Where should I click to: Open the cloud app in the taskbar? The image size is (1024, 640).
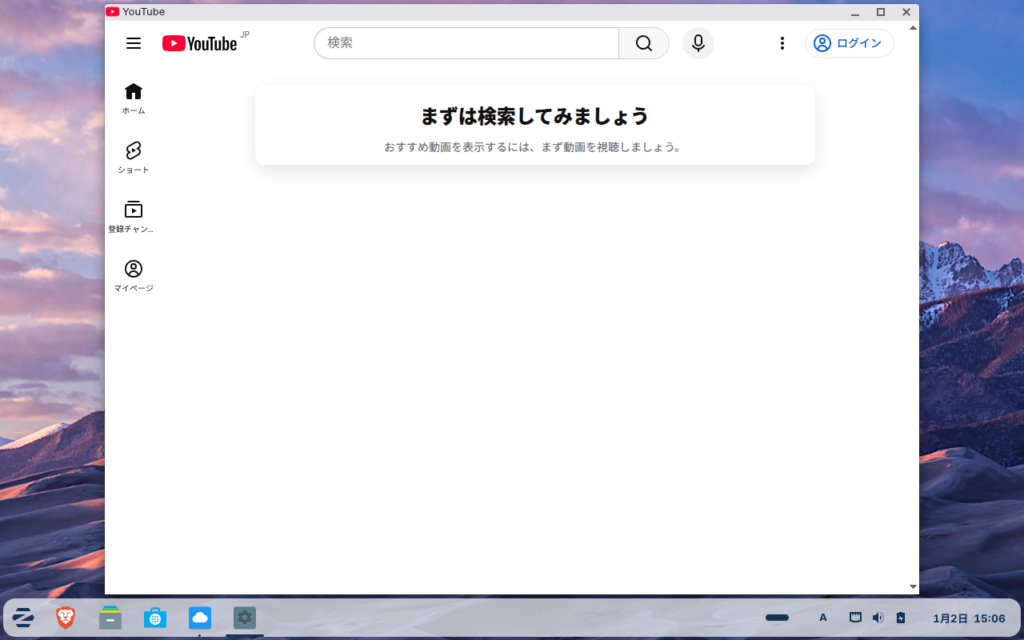click(200, 617)
